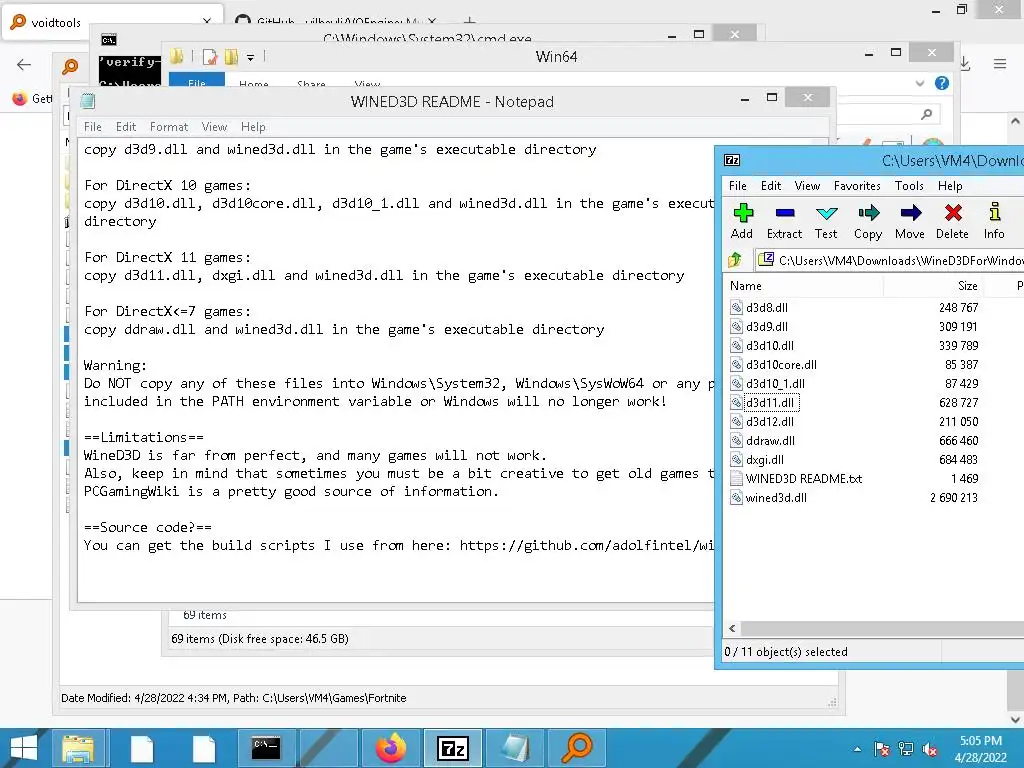The width and height of the screenshot is (1024, 768).
Task: Open Info in 7-Zip toolbar
Action: [994, 221]
